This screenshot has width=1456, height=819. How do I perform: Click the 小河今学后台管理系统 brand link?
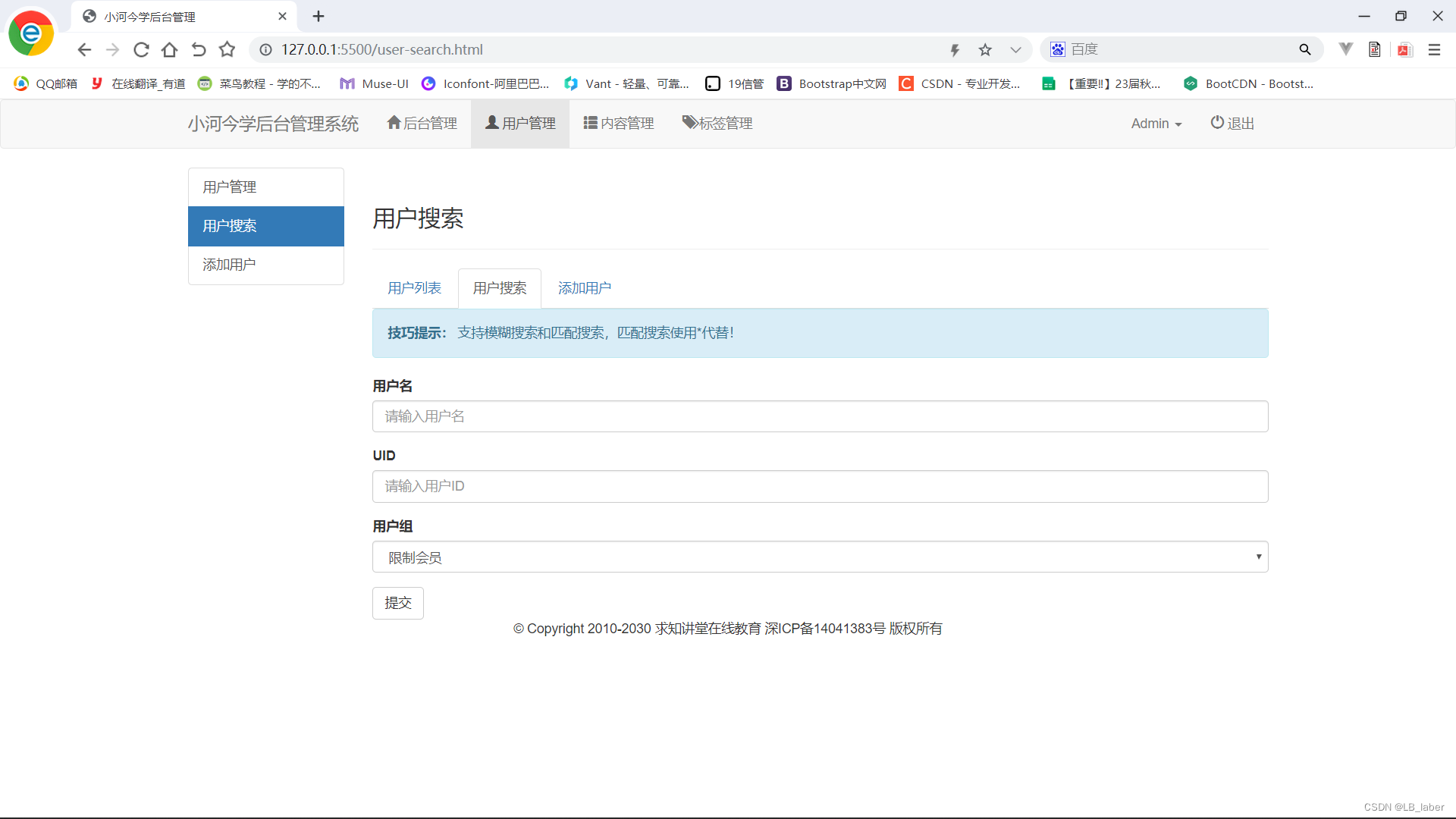[x=273, y=124]
